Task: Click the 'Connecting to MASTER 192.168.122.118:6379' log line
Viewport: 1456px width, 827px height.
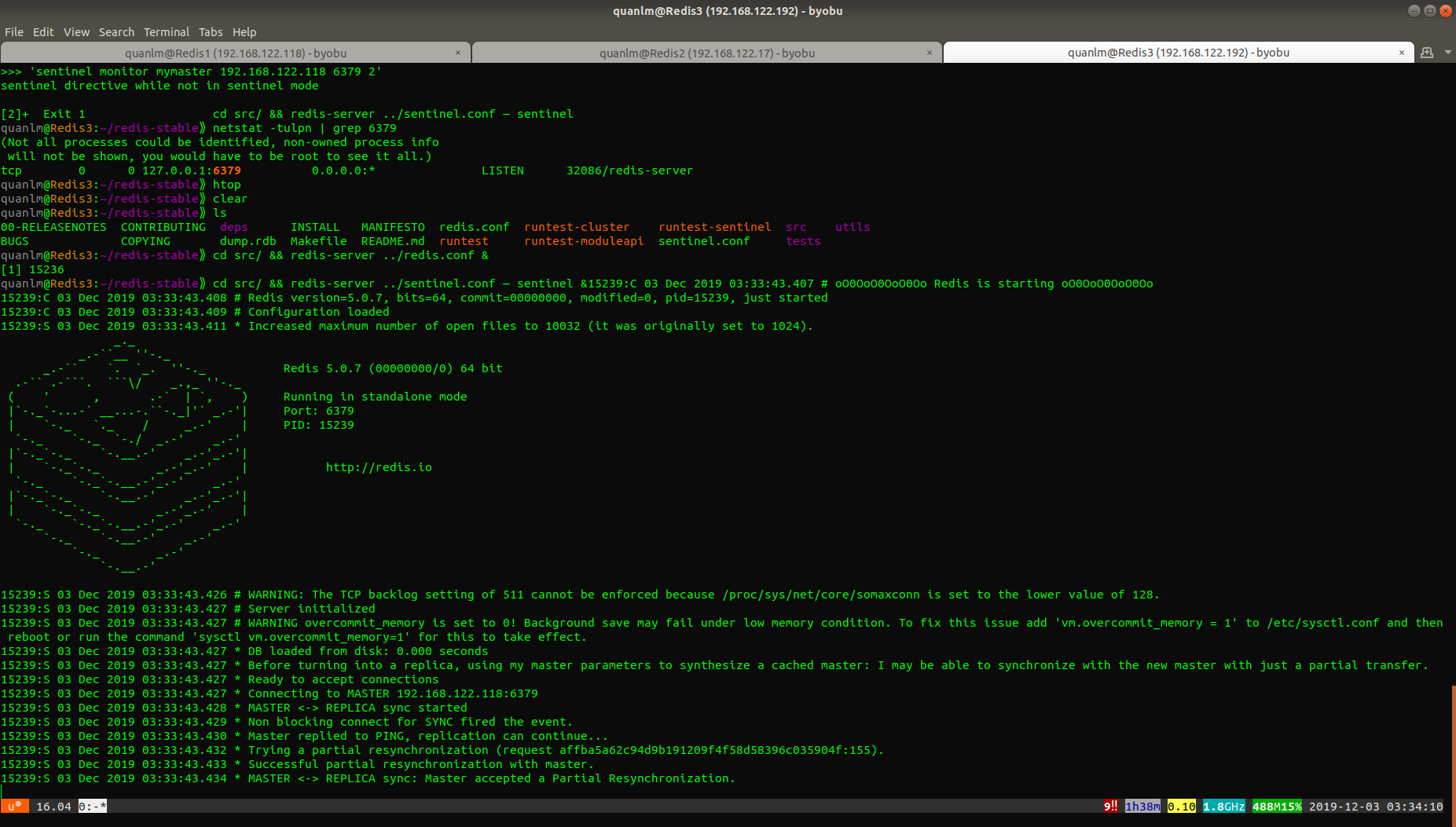Action: pos(270,693)
